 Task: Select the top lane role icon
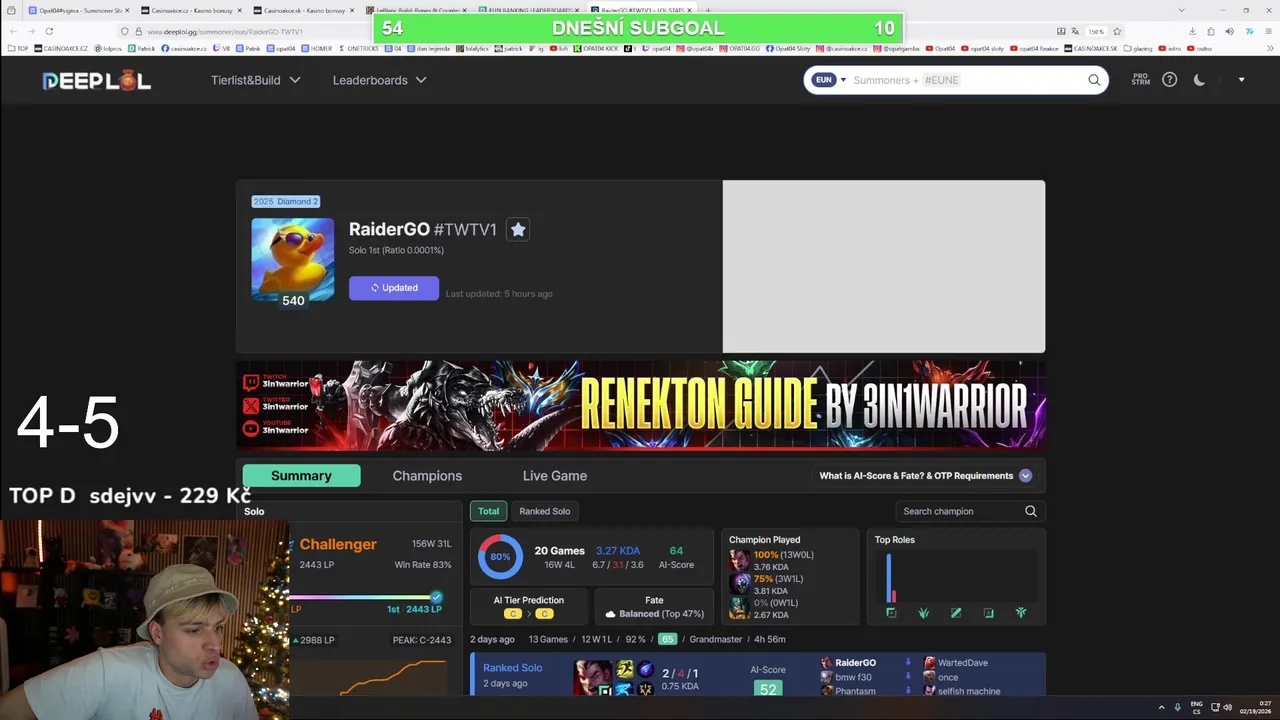891,613
